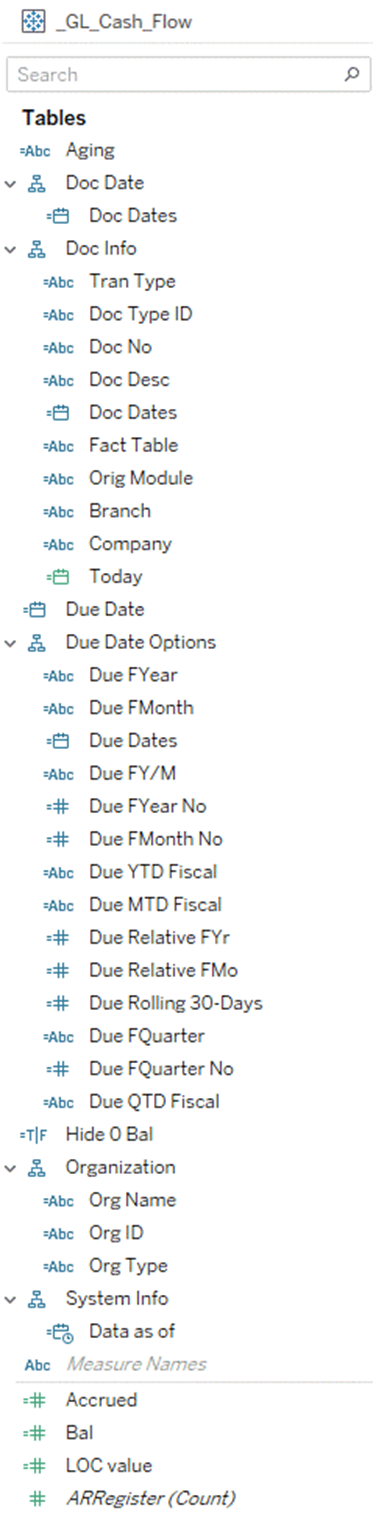Collapse the Organization hierarchy
Screen dimensions: 373x1522
tap(10, 1167)
